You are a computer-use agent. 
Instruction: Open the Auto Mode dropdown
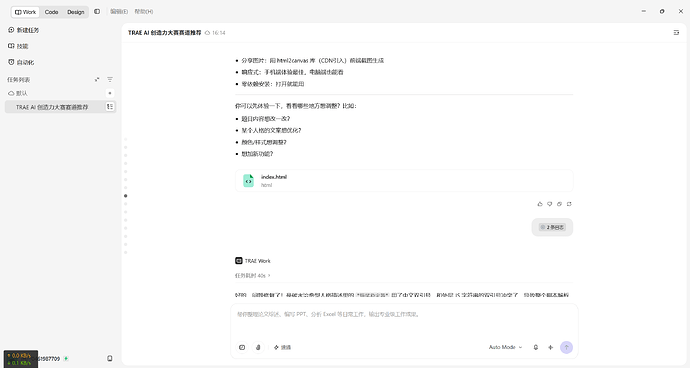505,347
